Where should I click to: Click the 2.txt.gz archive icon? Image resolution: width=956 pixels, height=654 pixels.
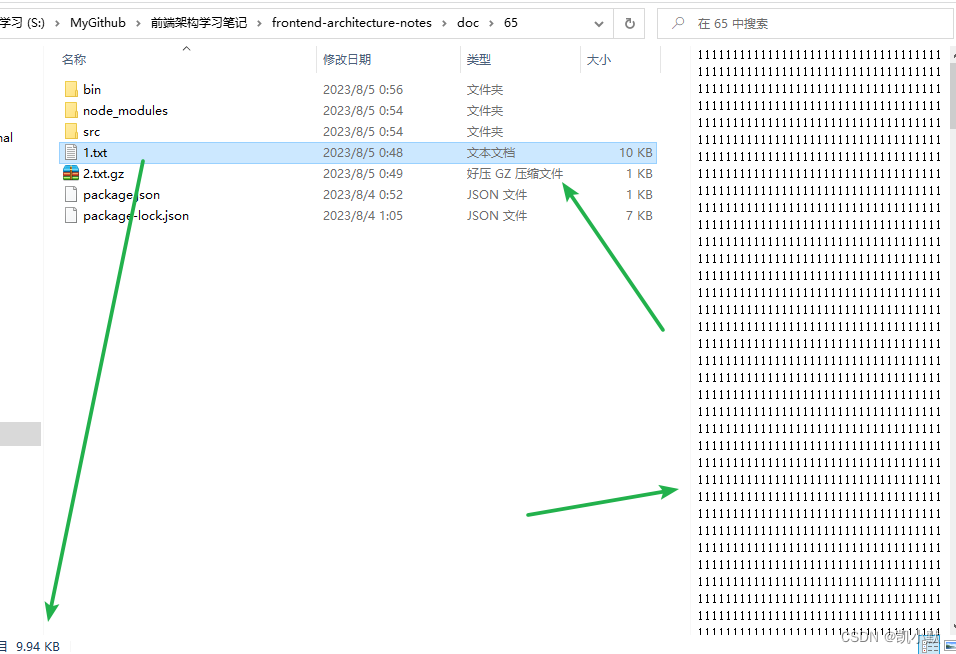coord(71,174)
